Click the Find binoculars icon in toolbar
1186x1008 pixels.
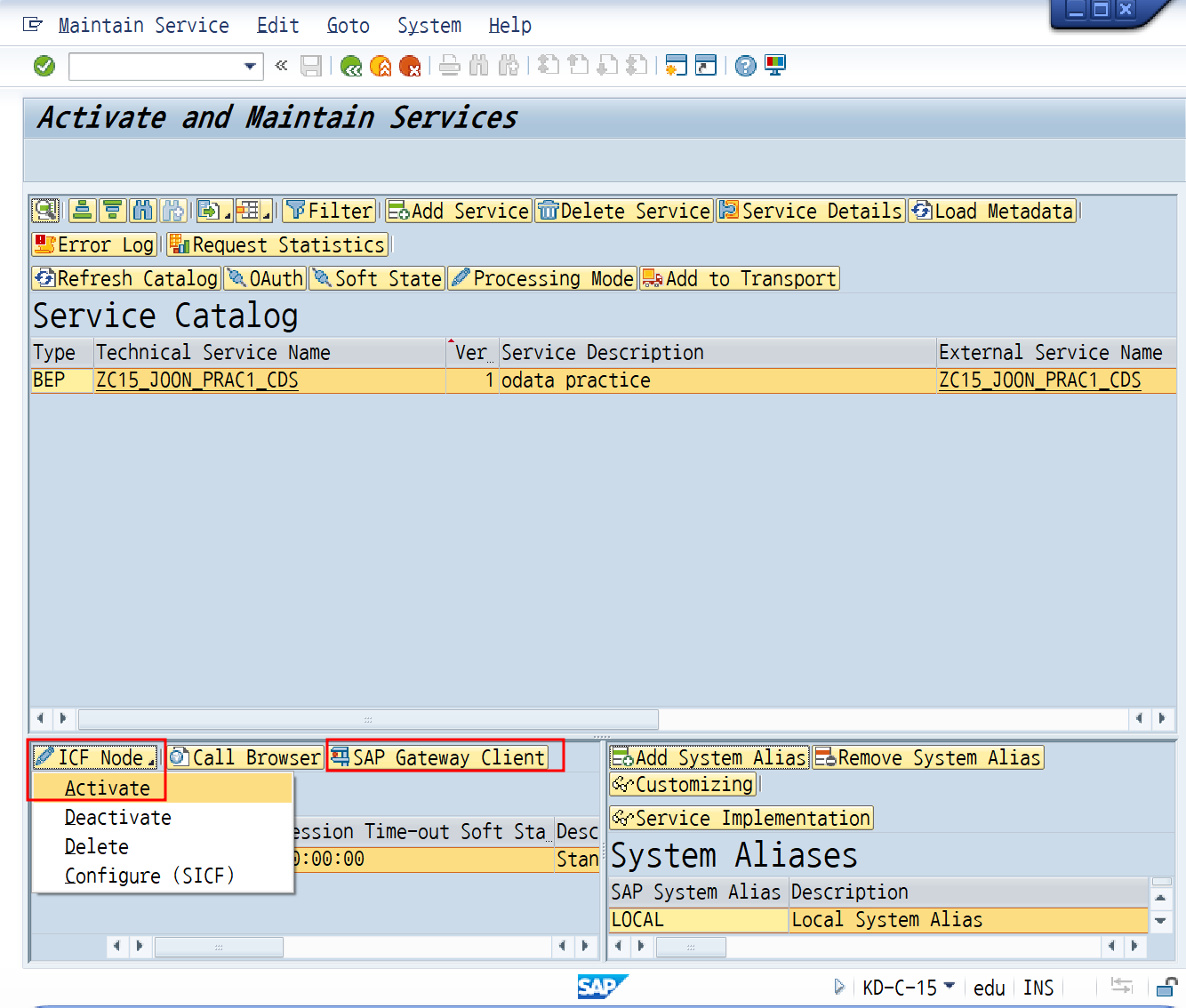[x=479, y=66]
